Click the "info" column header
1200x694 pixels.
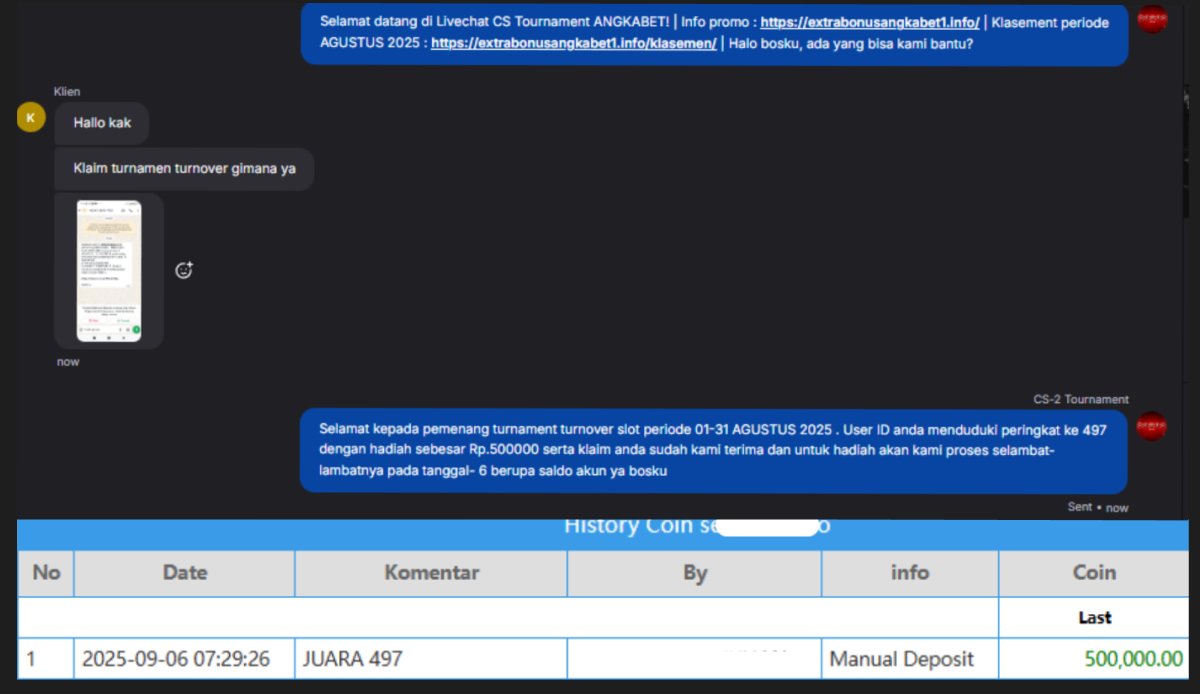click(x=910, y=573)
